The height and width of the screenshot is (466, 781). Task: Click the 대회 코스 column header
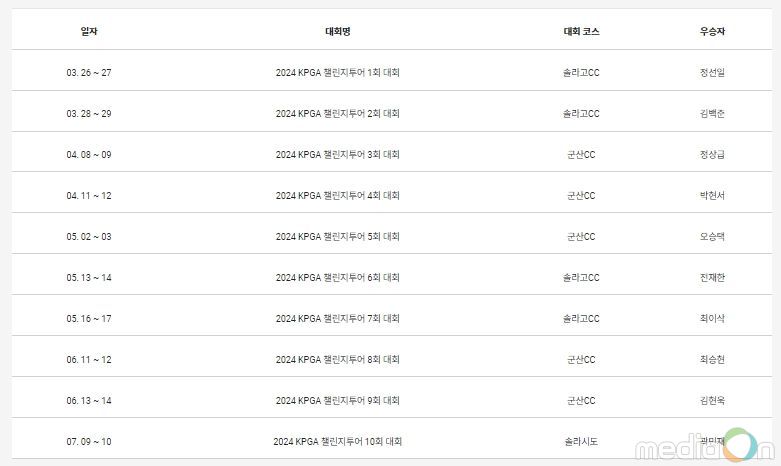point(581,31)
